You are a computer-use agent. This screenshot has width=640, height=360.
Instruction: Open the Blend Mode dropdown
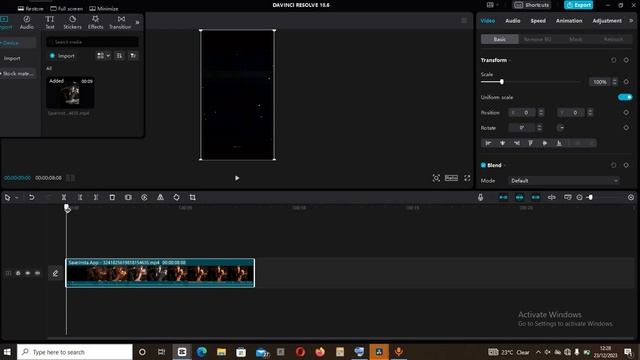[x=563, y=180]
